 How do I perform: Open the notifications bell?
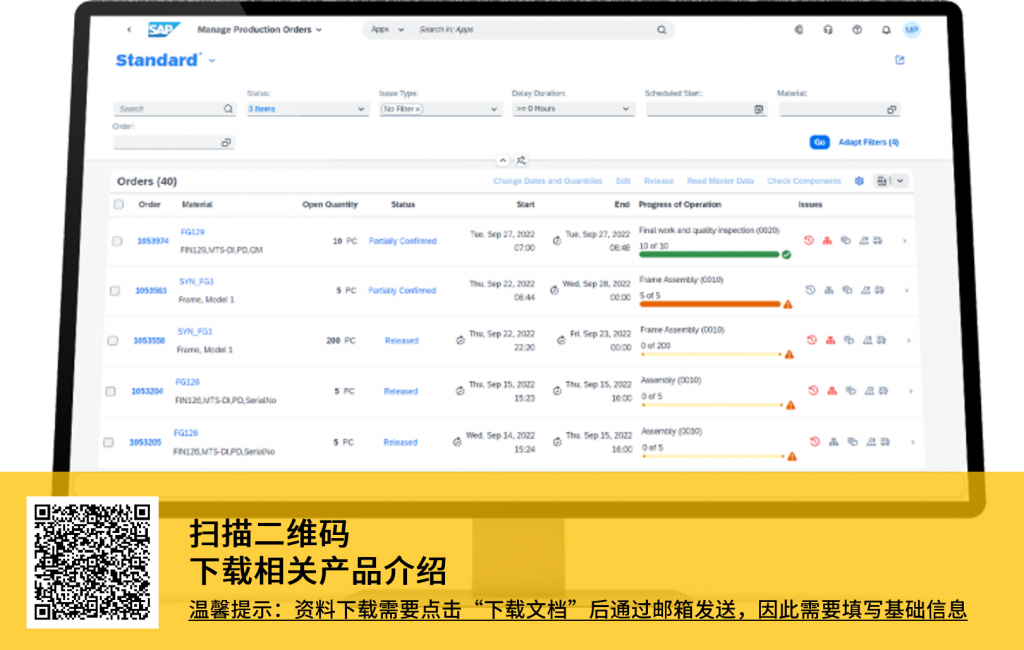pyautogui.click(x=885, y=30)
